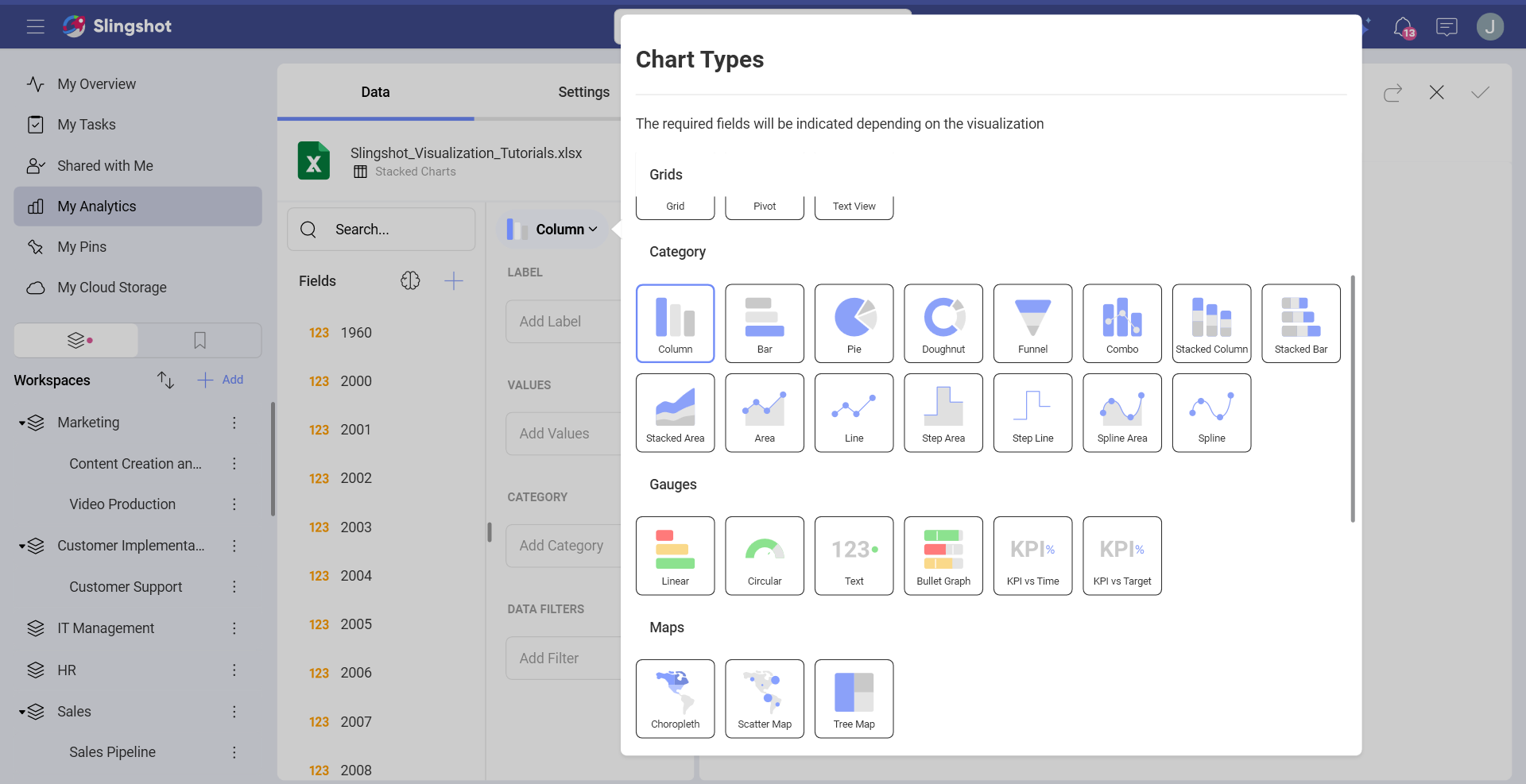
Task: Select the Tree Map visualization
Action: click(854, 699)
